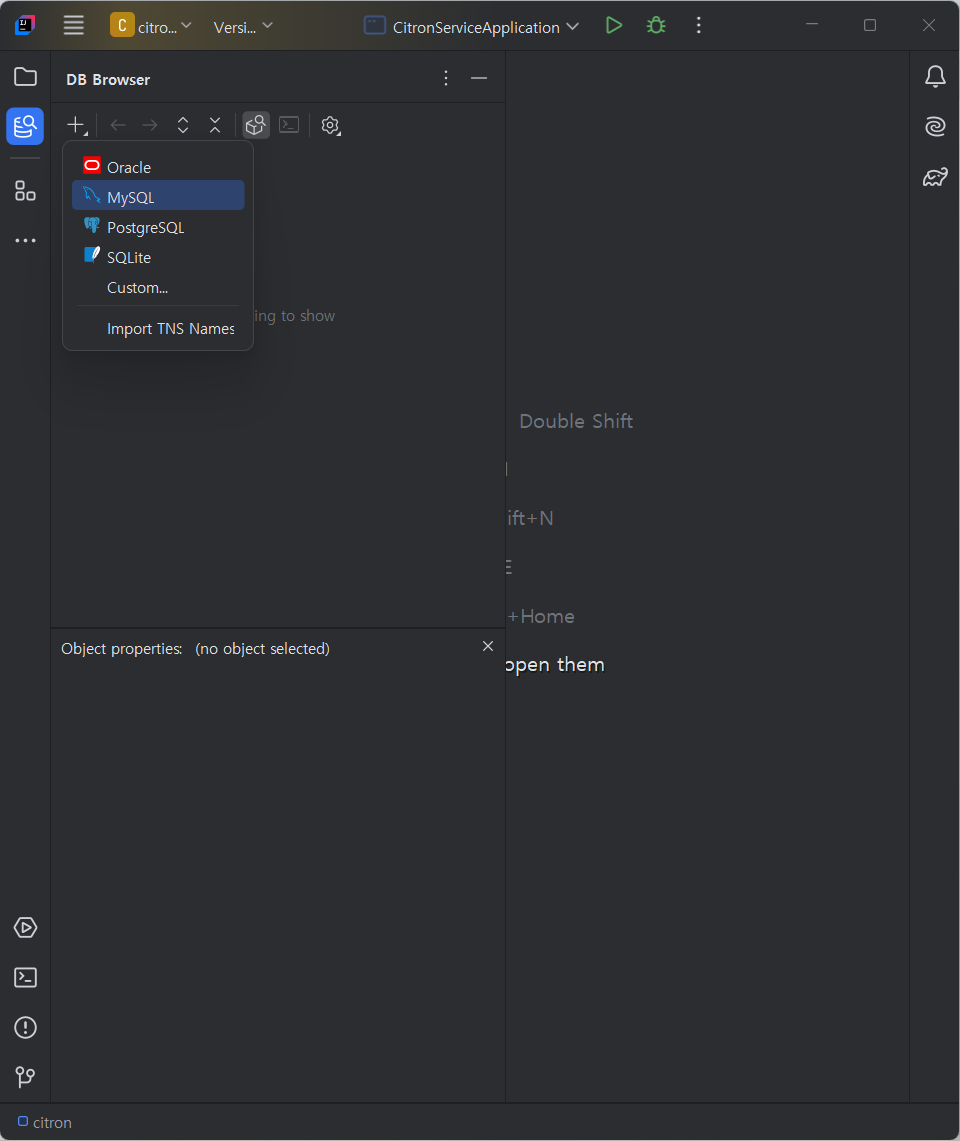Choose Custom... connection option
Viewport: 960px width, 1141px height.
click(x=158, y=287)
